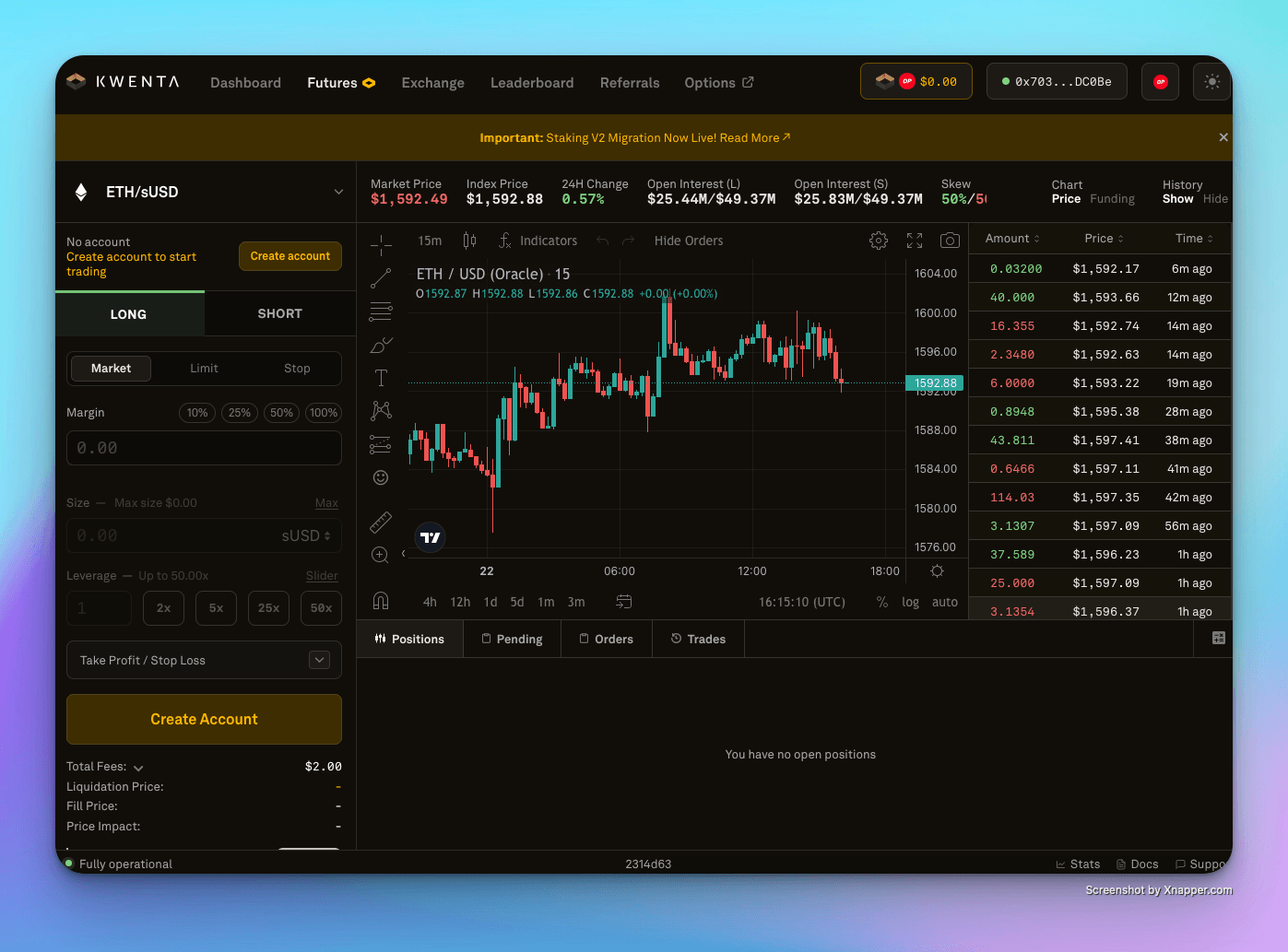Open the Read More staking link

[x=755, y=138]
